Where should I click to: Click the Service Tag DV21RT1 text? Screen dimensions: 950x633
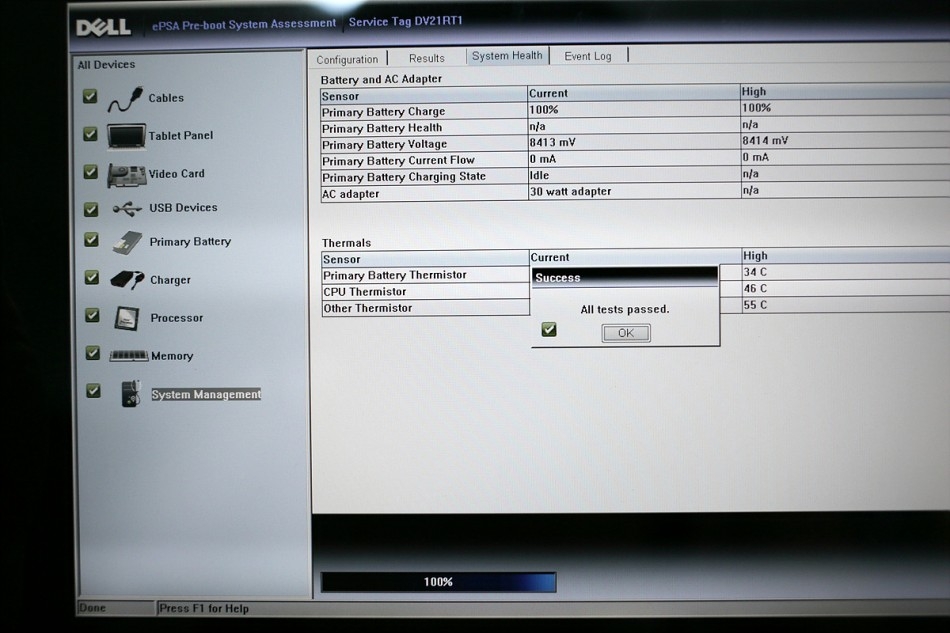[405, 22]
